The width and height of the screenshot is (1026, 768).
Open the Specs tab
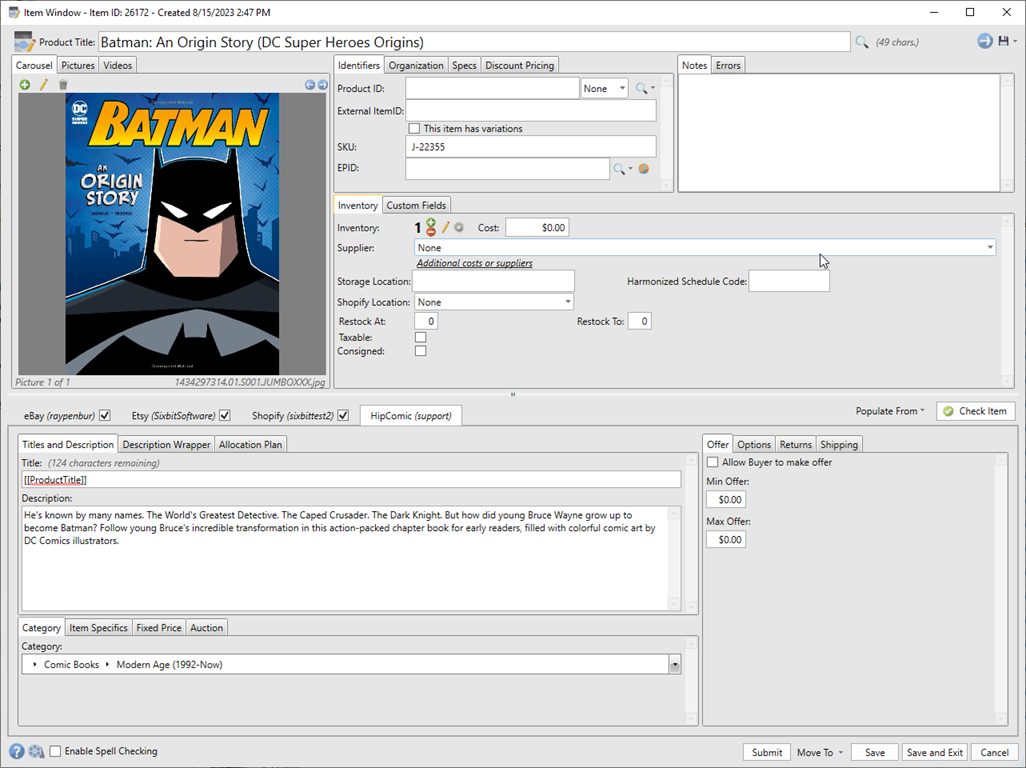point(464,65)
